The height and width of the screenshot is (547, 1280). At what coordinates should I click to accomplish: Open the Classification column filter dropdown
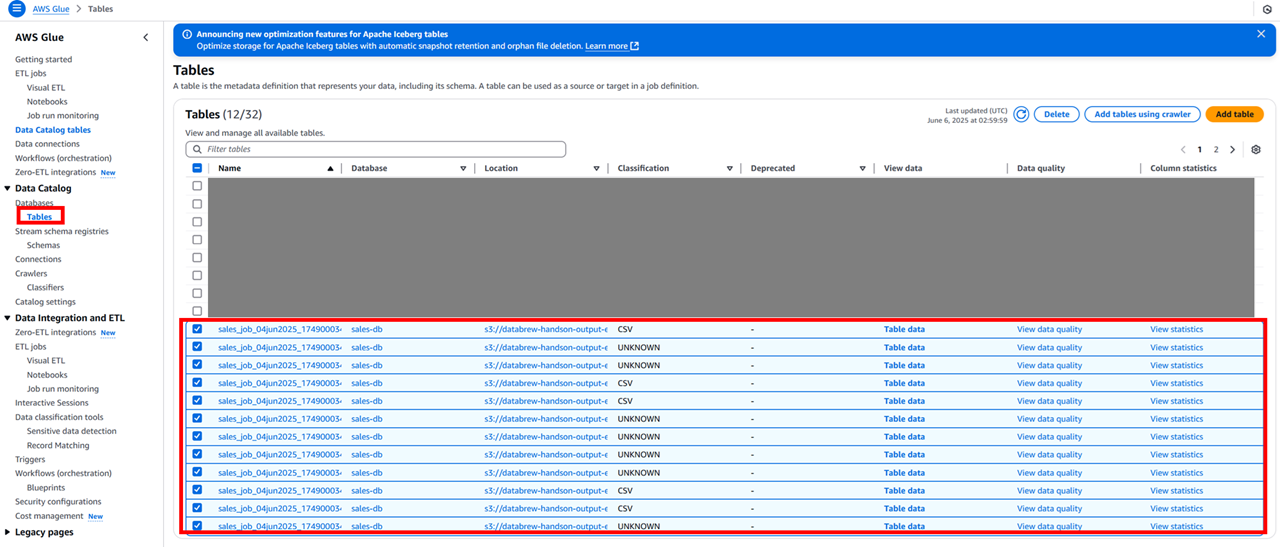[730, 169]
